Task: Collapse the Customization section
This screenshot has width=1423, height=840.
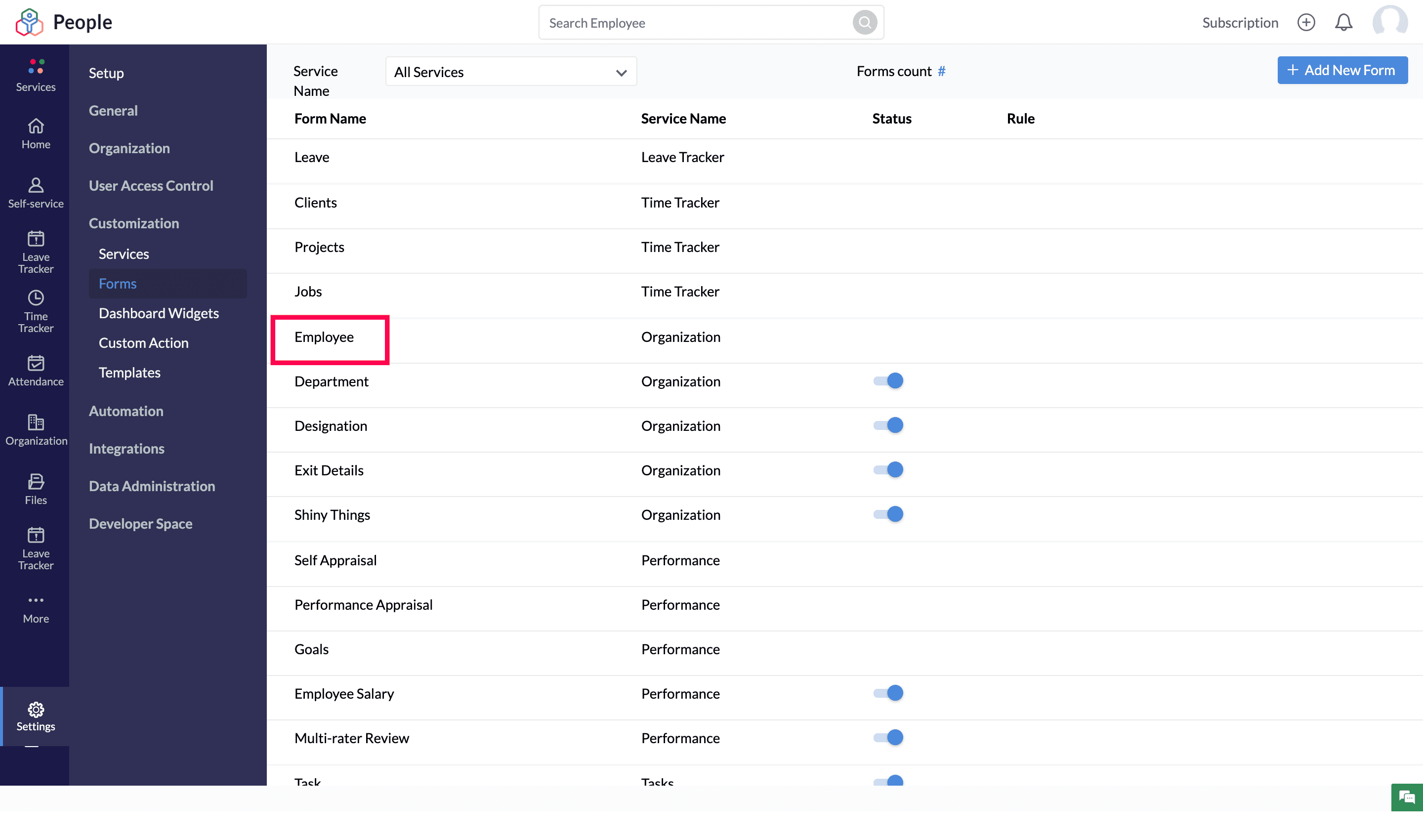Action: (x=133, y=223)
